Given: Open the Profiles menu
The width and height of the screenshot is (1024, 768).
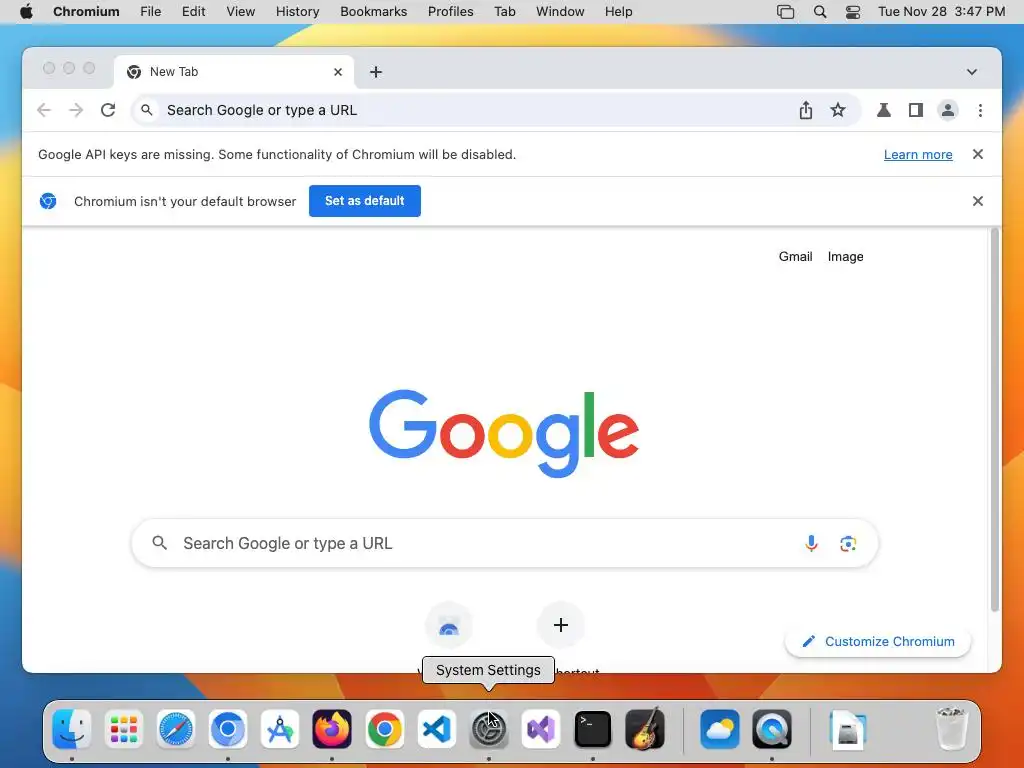Looking at the screenshot, I should pyautogui.click(x=451, y=12).
